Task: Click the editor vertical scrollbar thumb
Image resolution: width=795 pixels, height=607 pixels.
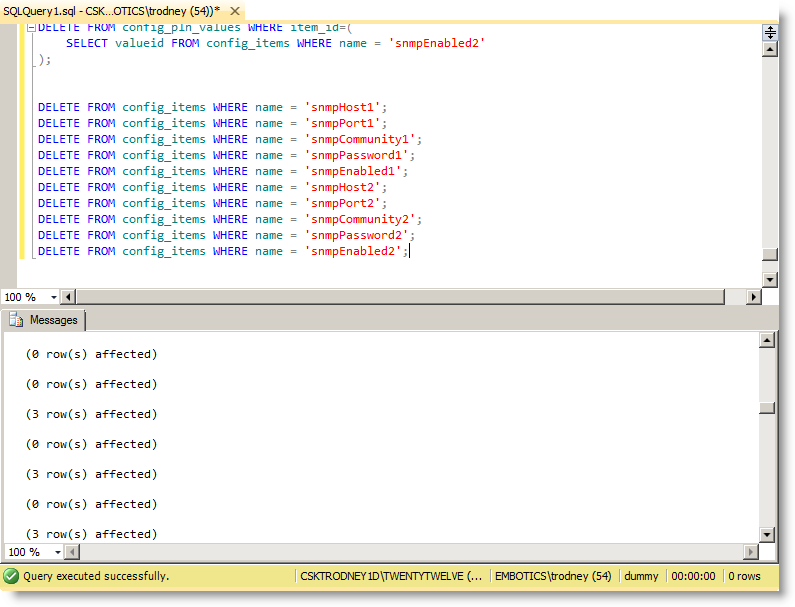Action: click(x=770, y=254)
